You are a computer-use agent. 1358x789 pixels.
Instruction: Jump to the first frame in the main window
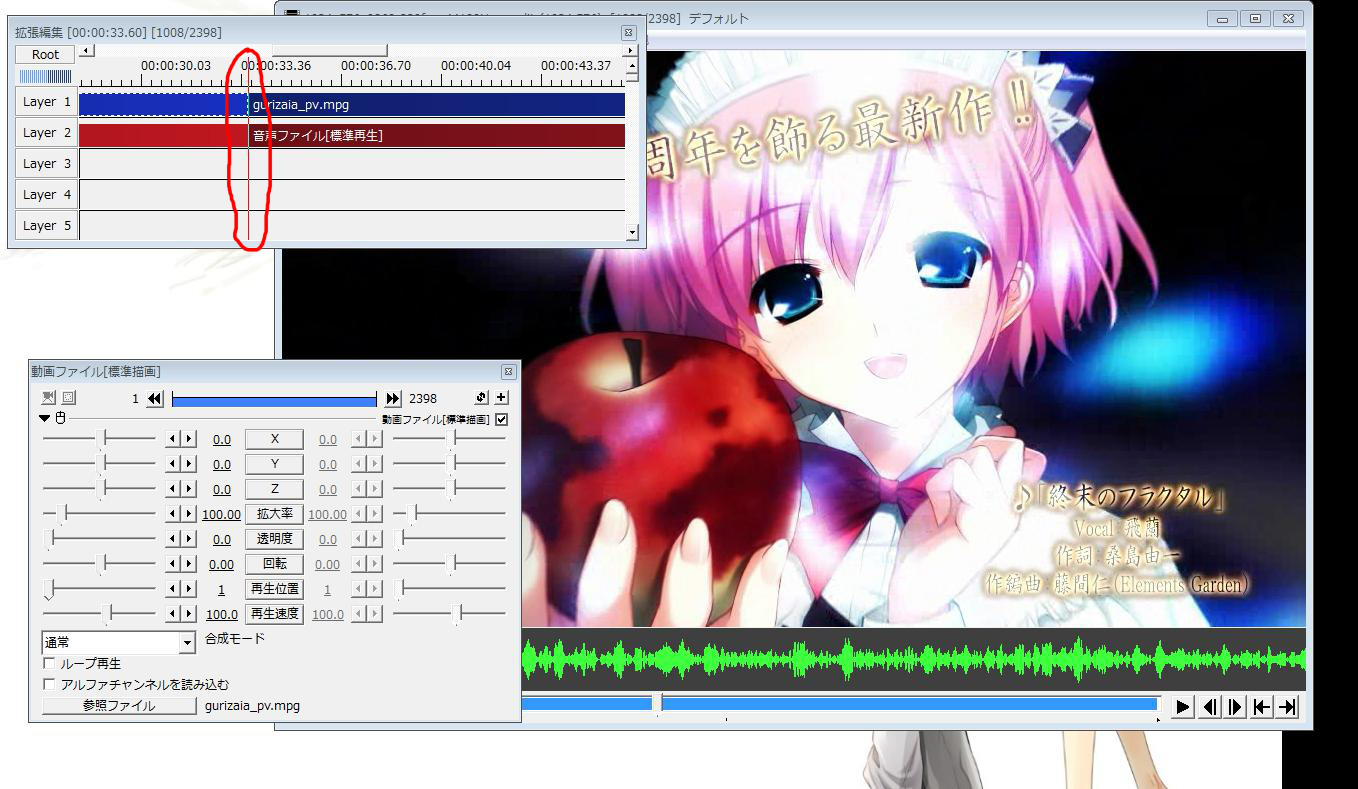(1262, 707)
